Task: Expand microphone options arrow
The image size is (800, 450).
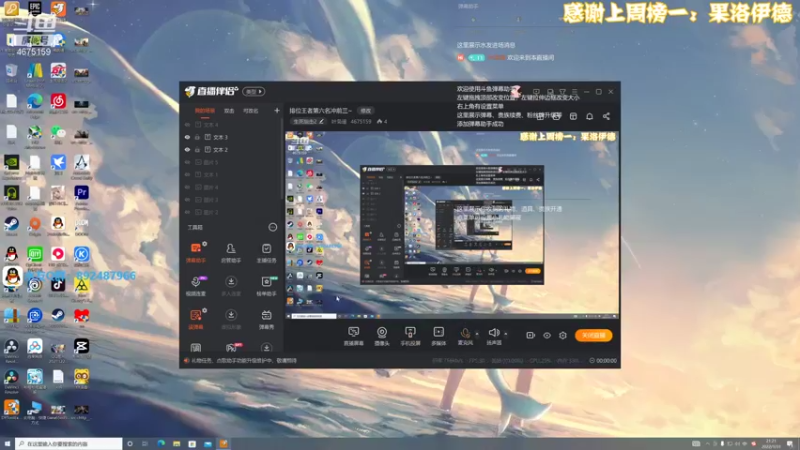Action: (x=477, y=334)
